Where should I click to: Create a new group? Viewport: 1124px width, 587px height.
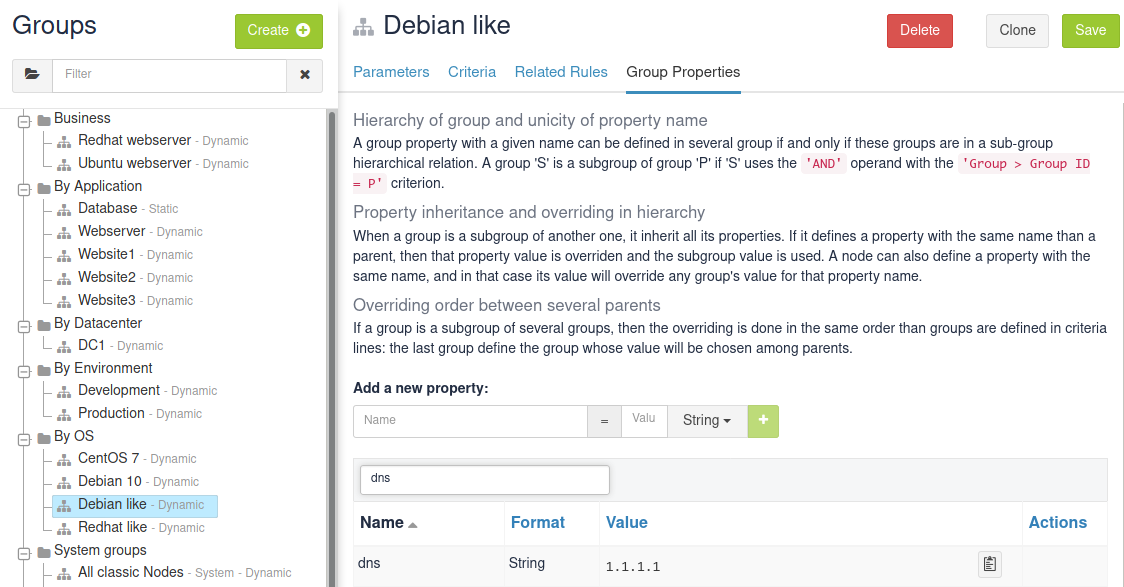(x=278, y=31)
